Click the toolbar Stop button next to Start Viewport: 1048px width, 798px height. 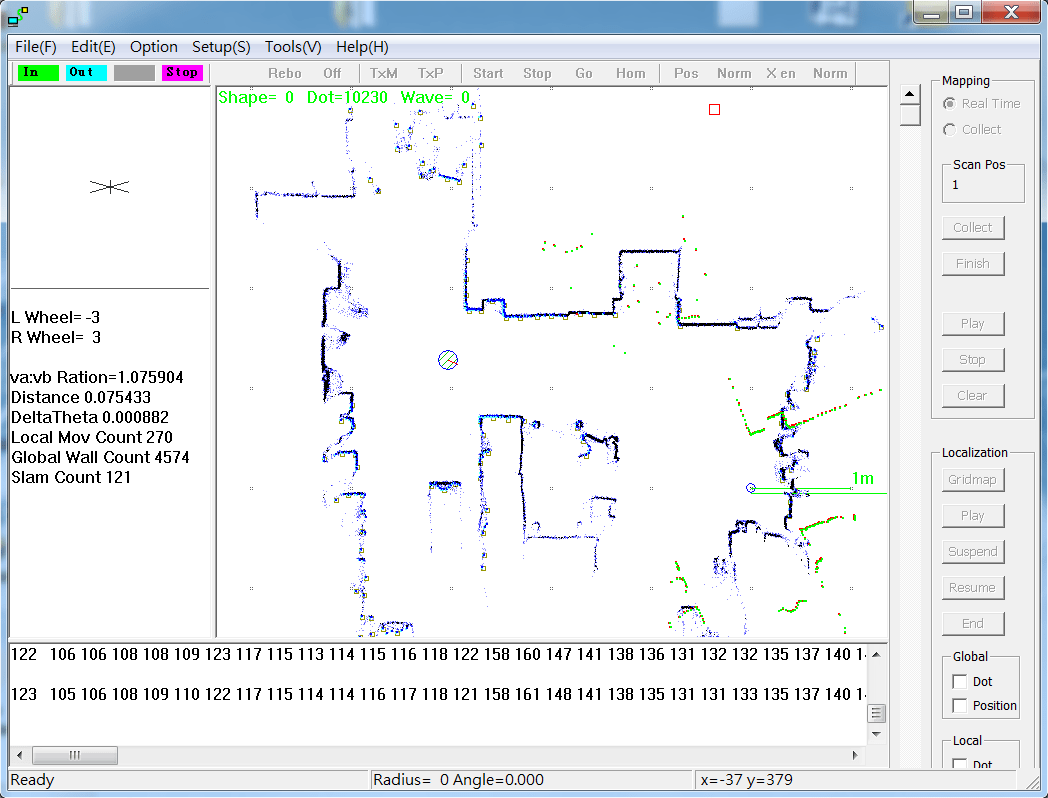pyautogui.click(x=537, y=74)
